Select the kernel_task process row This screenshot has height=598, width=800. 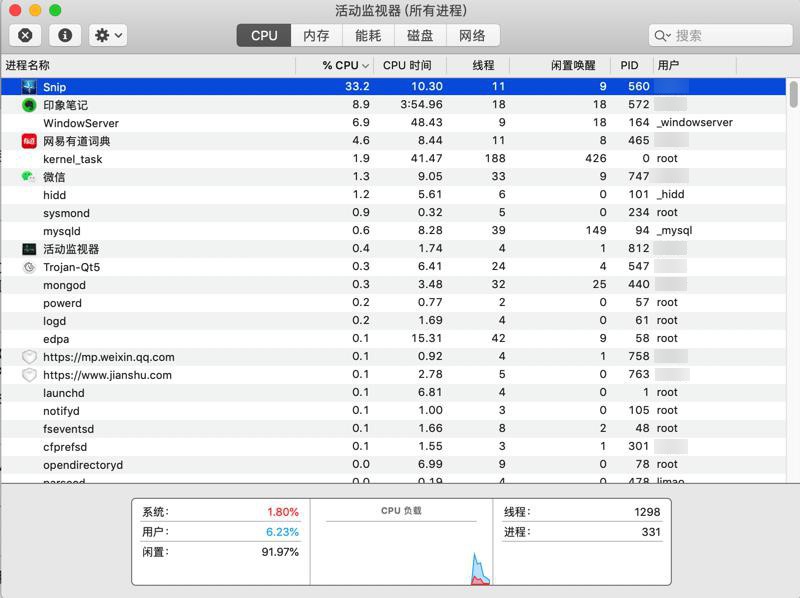pyautogui.click(x=393, y=159)
